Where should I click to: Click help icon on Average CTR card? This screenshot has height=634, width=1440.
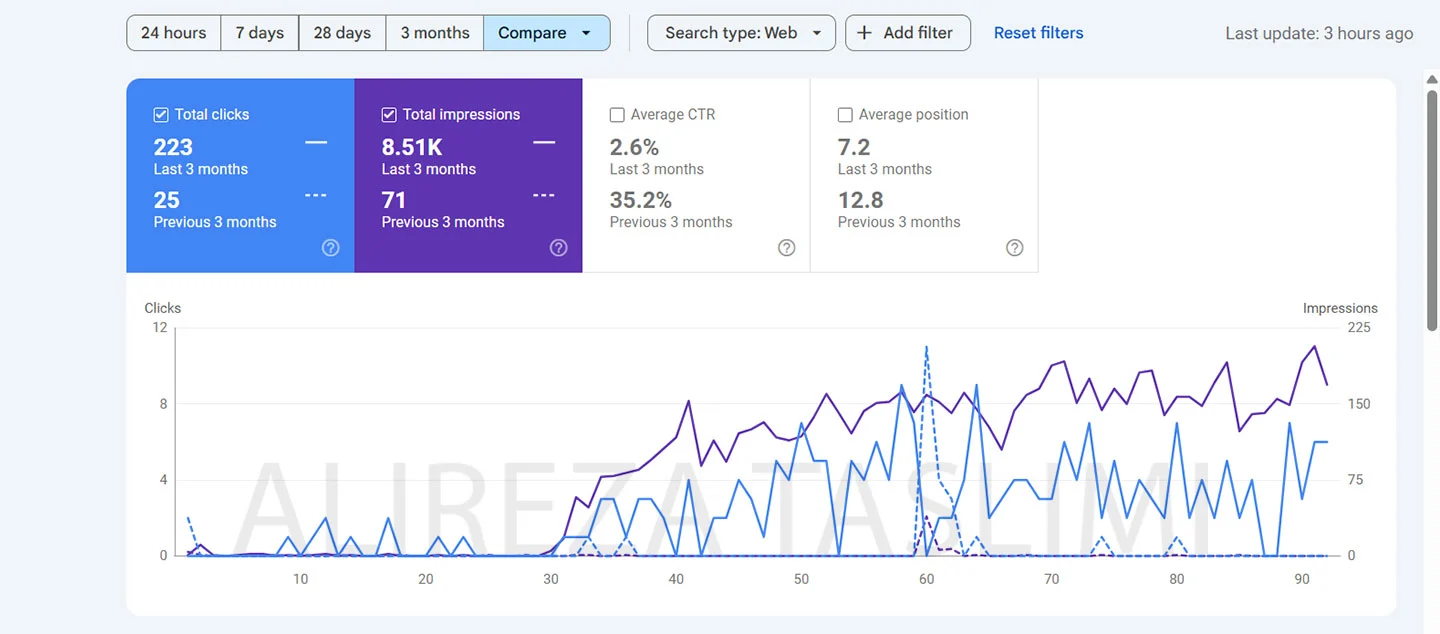(787, 248)
